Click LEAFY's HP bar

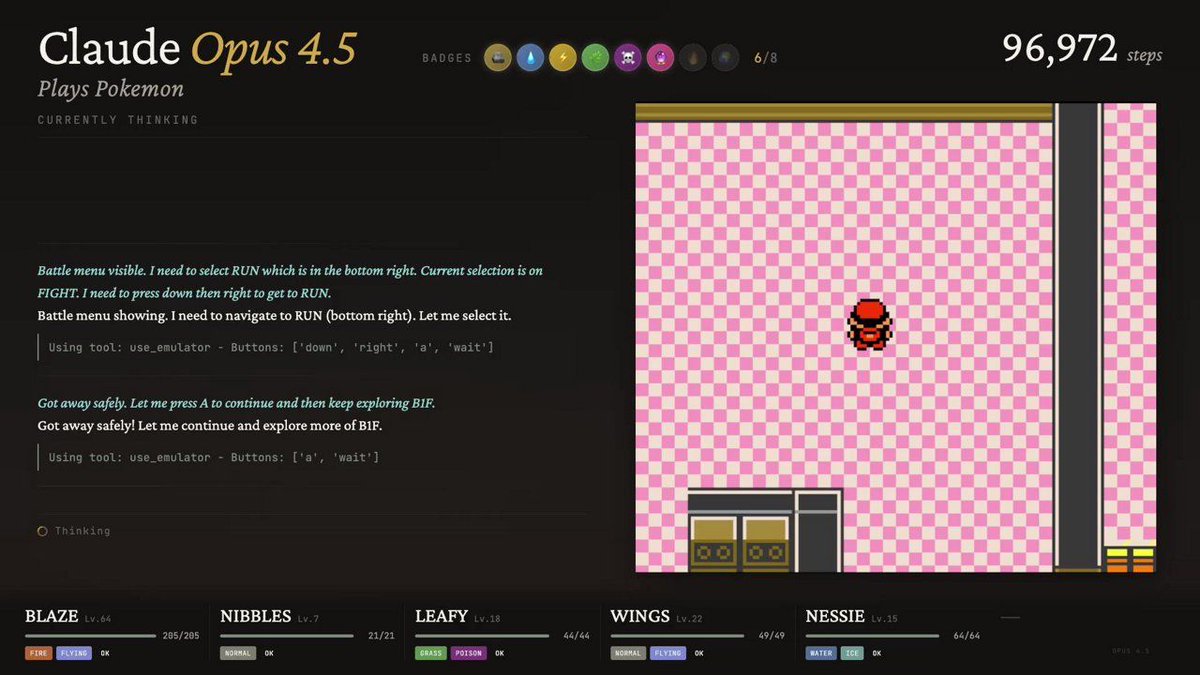click(x=483, y=636)
